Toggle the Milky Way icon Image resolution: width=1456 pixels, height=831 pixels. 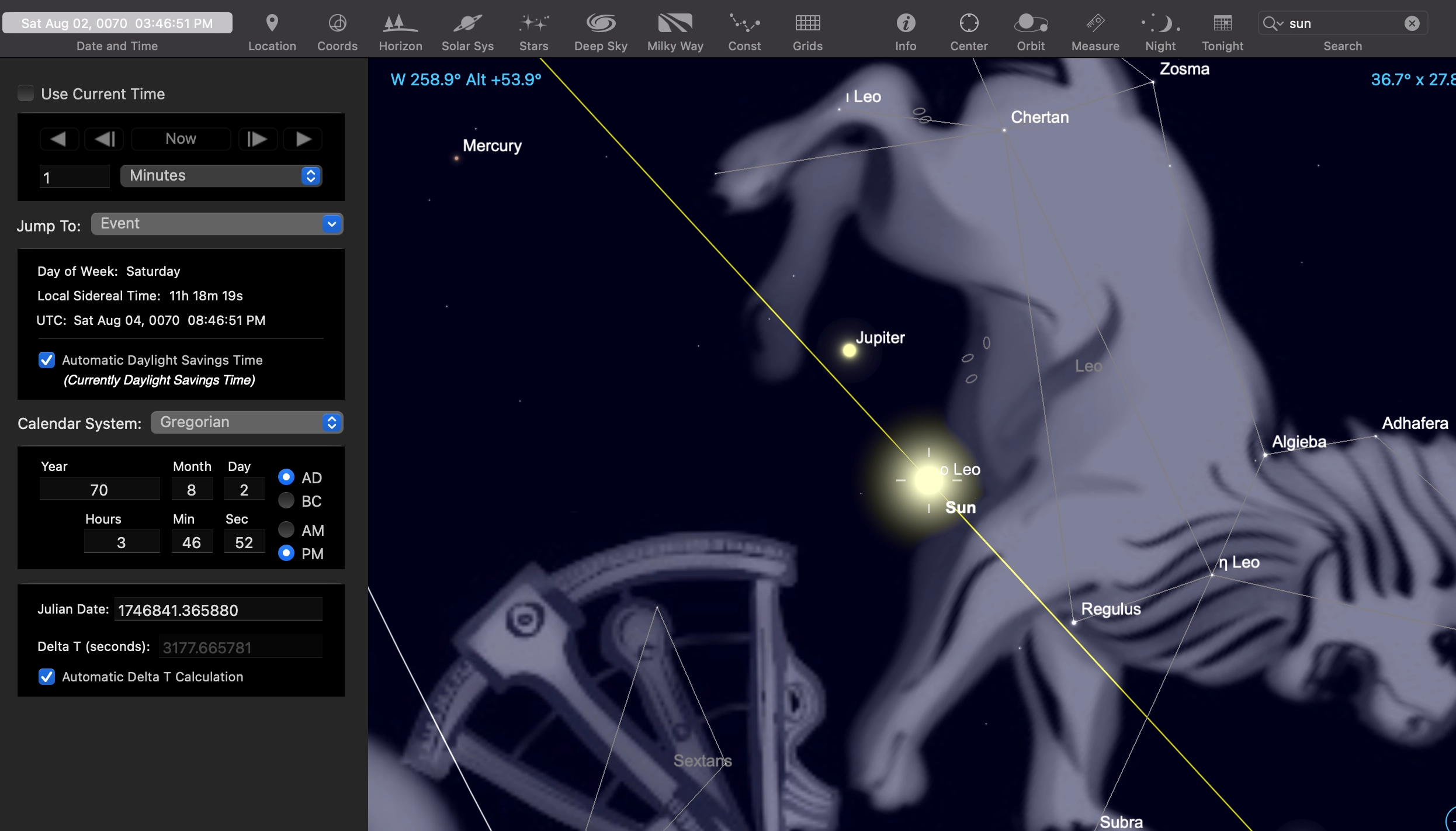[675, 23]
